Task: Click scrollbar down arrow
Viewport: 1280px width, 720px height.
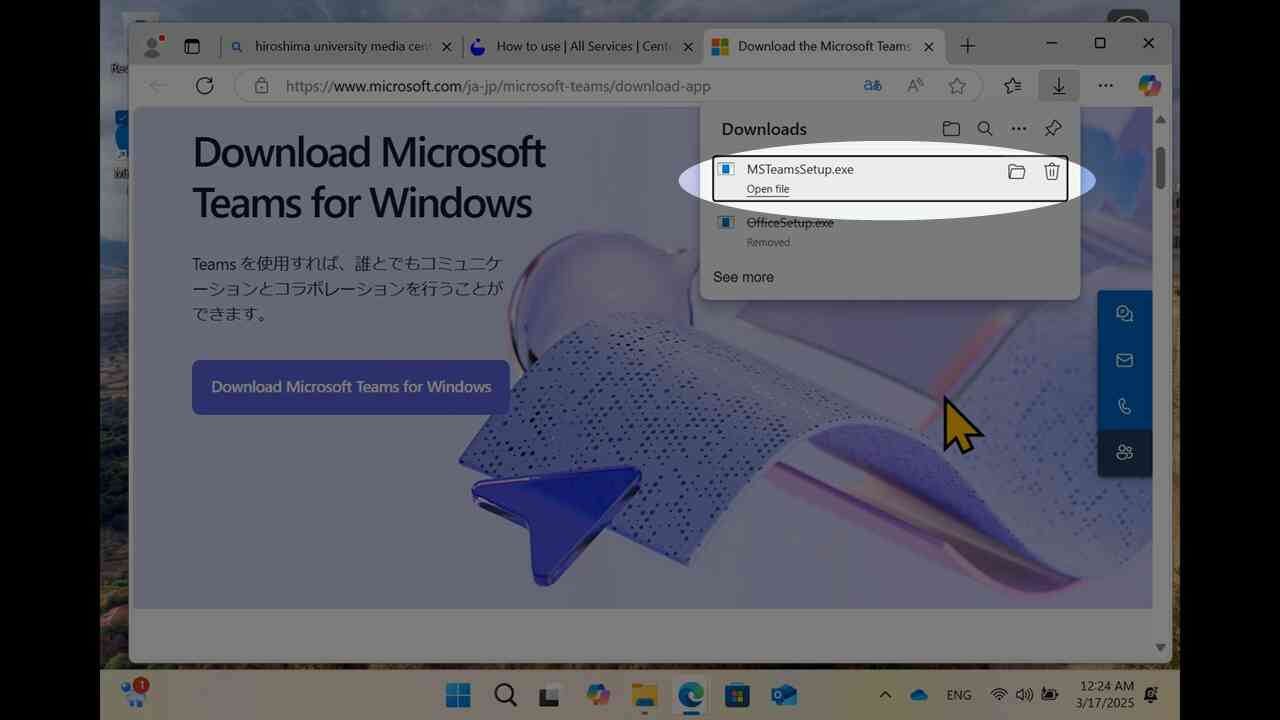Action: [x=1160, y=648]
